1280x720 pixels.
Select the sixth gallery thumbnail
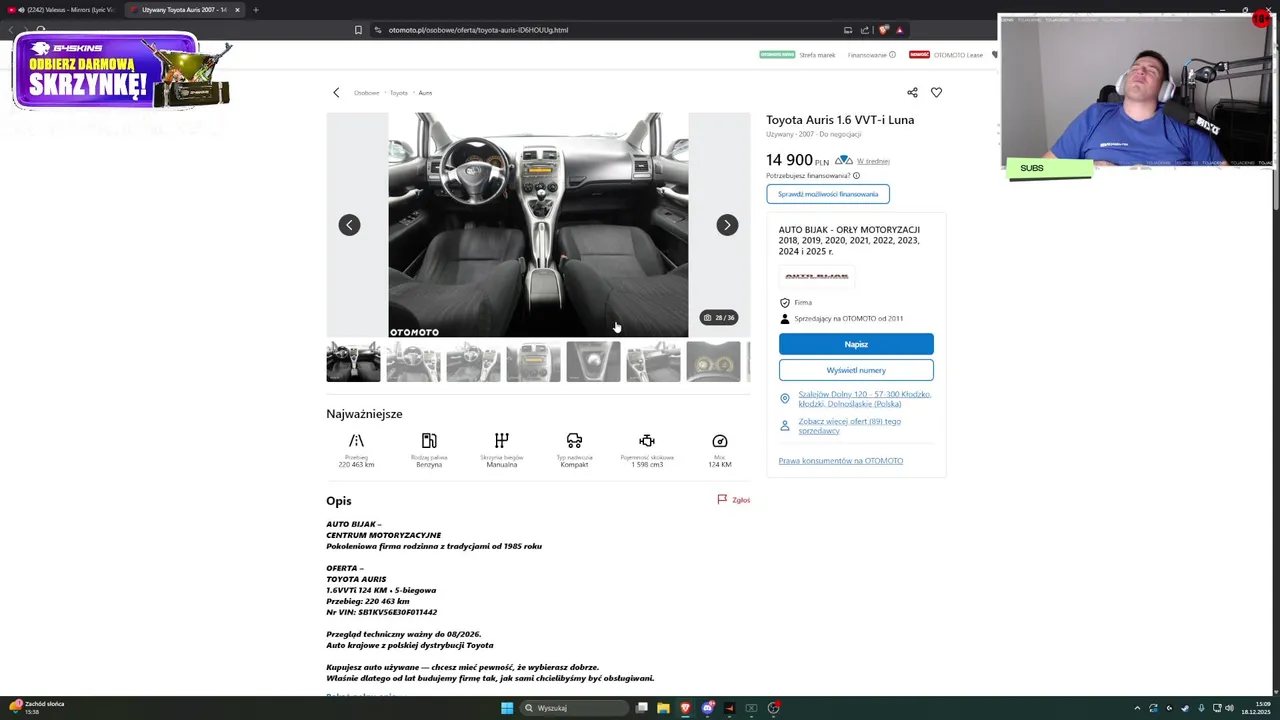tap(653, 362)
